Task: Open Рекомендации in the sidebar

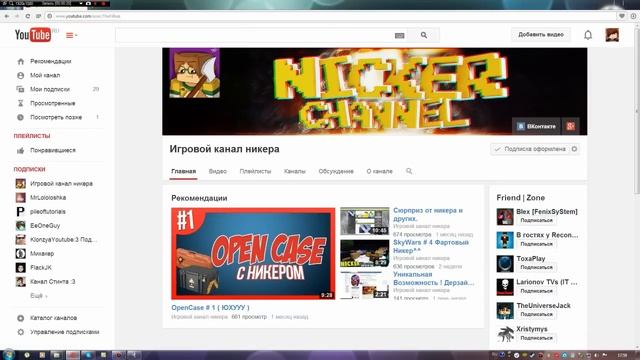Action: tap(51, 61)
